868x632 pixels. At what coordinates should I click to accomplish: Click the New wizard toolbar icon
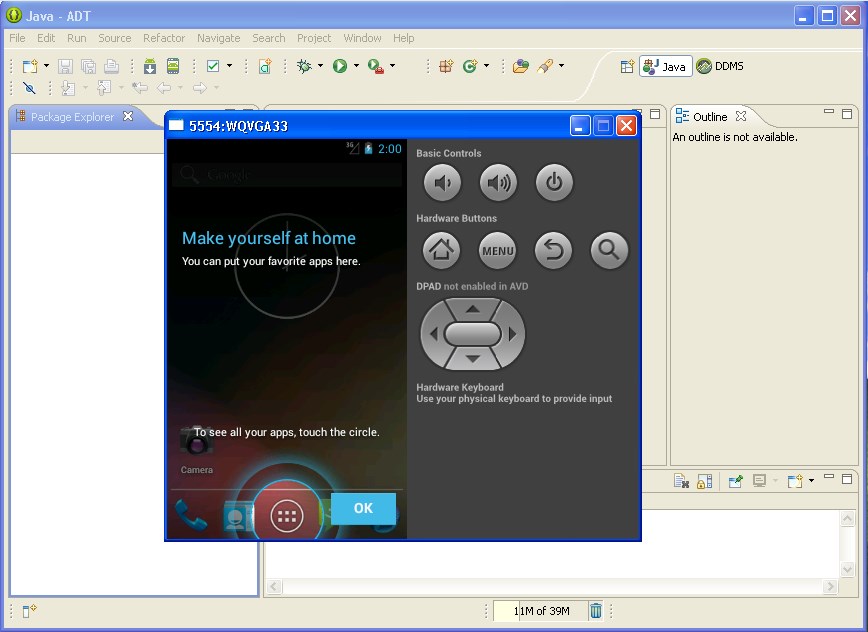coord(30,66)
